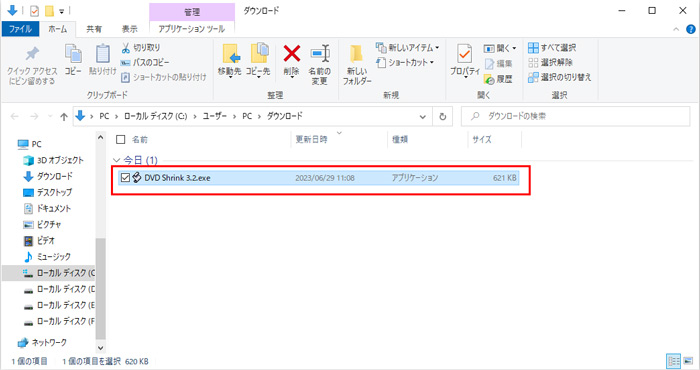700x370 pixels.
Task: Click Invert selection (選択の切り替え)
Action: tap(559, 77)
